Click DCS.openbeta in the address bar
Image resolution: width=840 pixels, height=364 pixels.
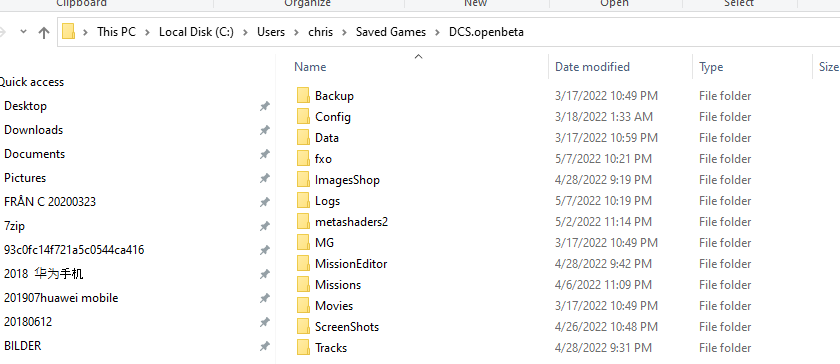tap(486, 32)
